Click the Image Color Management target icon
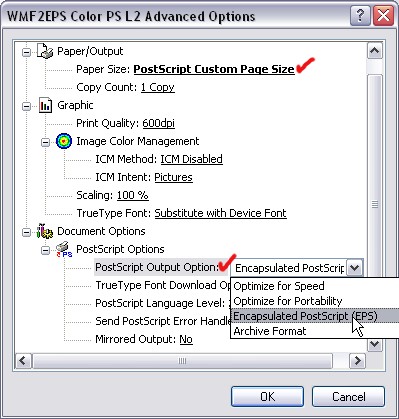Viewport: 399px width, 419px height. click(64, 141)
